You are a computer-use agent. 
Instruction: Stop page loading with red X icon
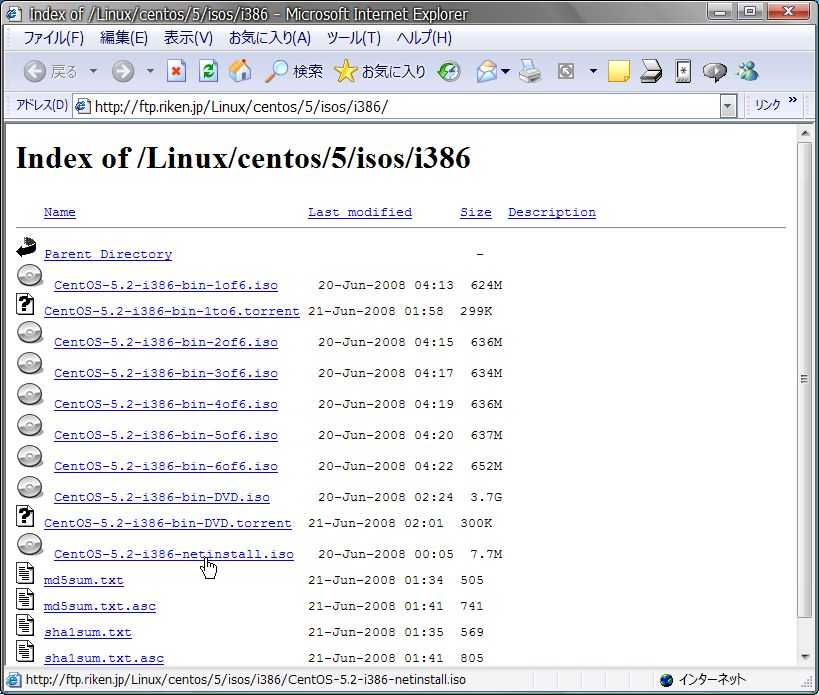tap(177, 71)
